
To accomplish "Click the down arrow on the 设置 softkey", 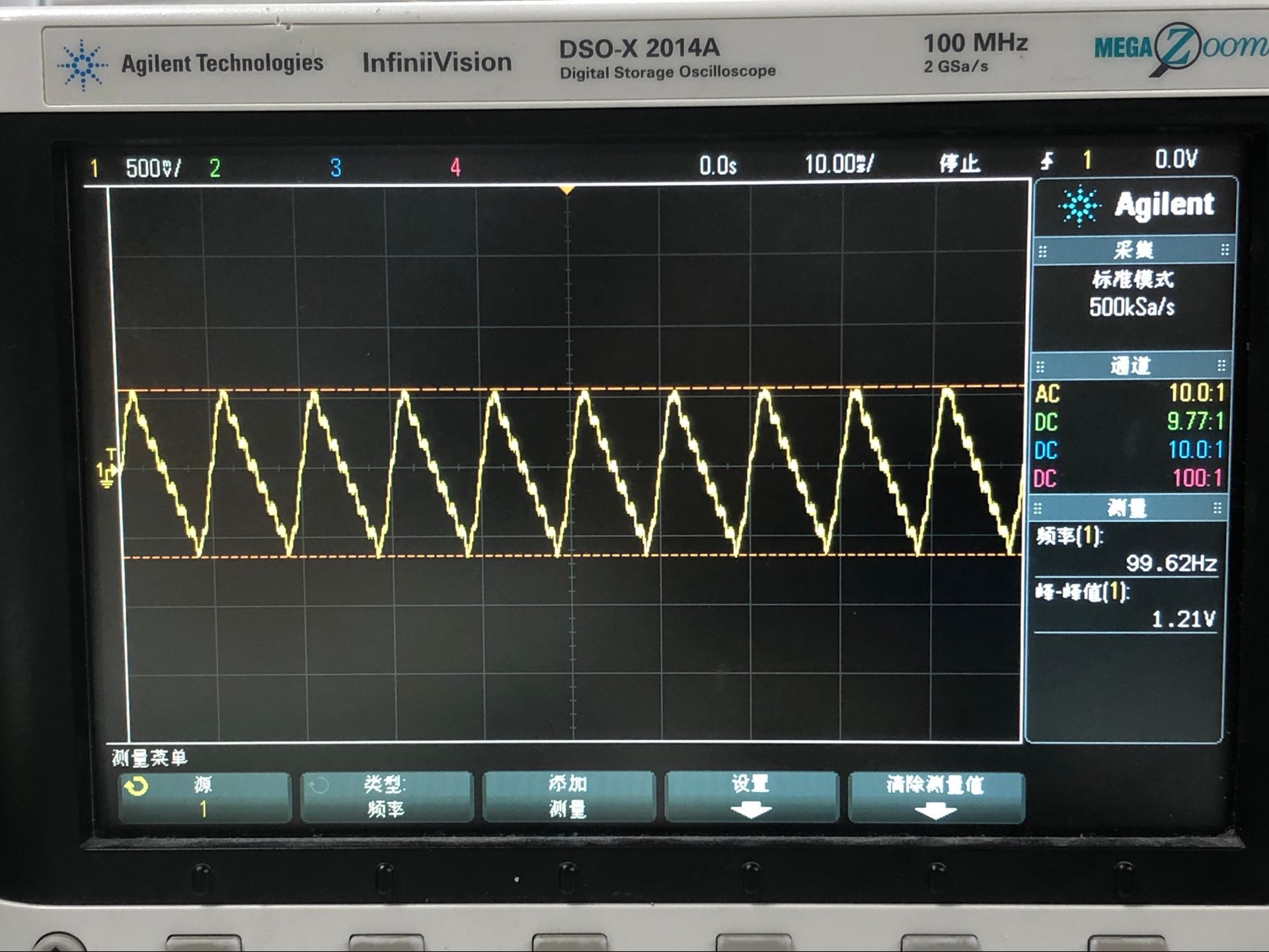I will (x=751, y=810).
